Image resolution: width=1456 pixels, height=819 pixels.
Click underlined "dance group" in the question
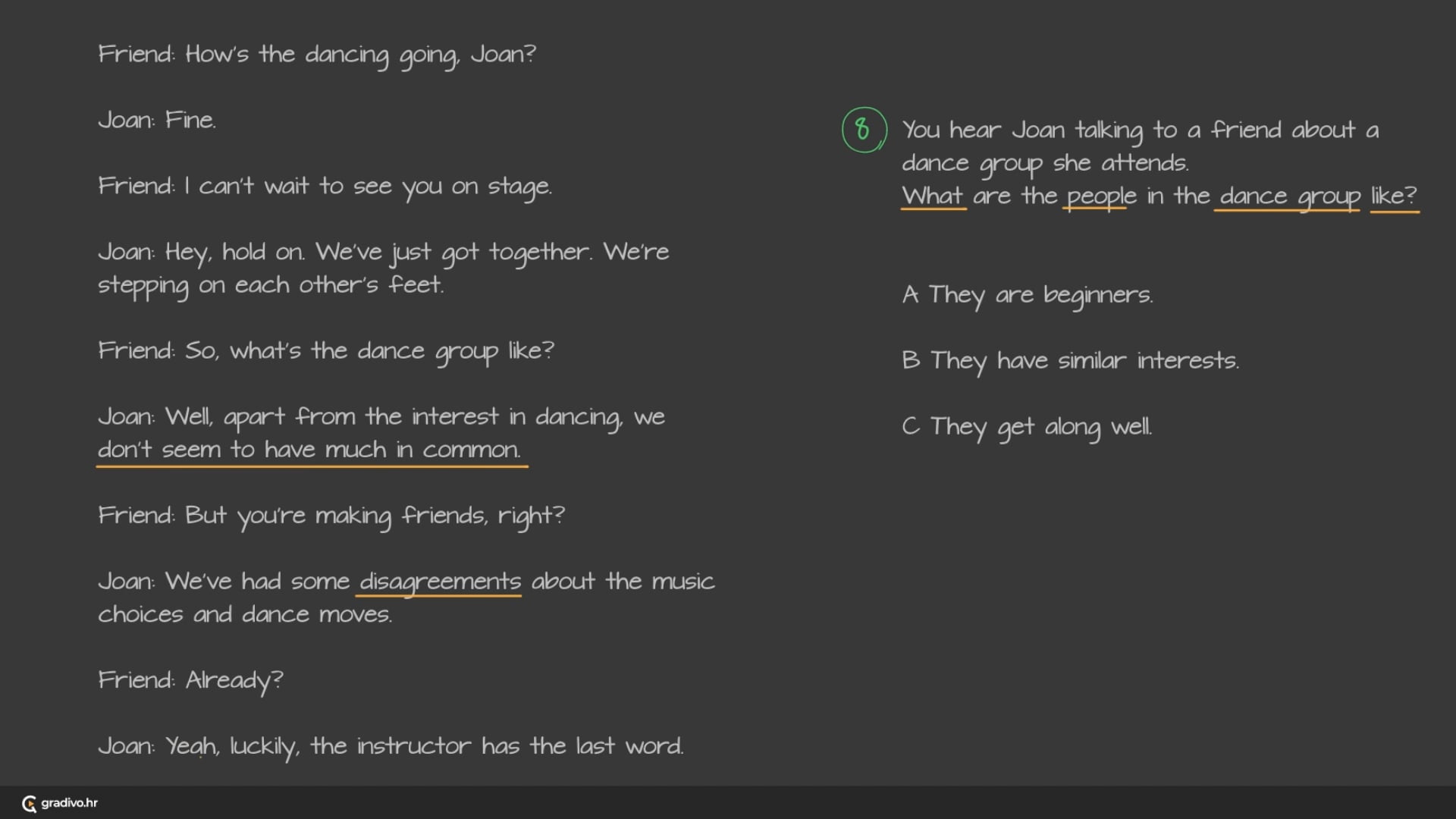pyautogui.click(x=1289, y=196)
